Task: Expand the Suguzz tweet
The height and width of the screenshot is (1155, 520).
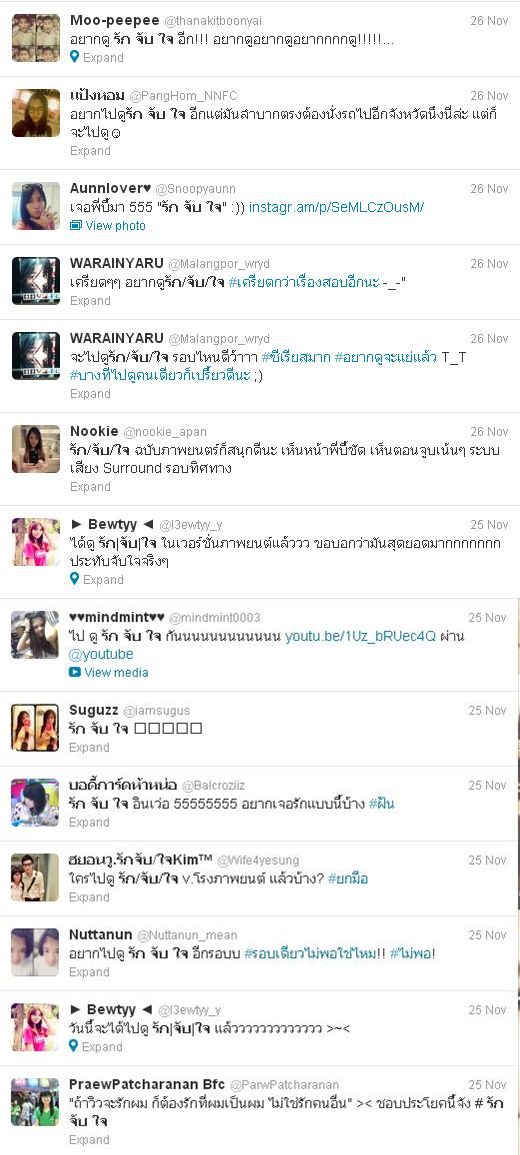Action: (x=89, y=747)
